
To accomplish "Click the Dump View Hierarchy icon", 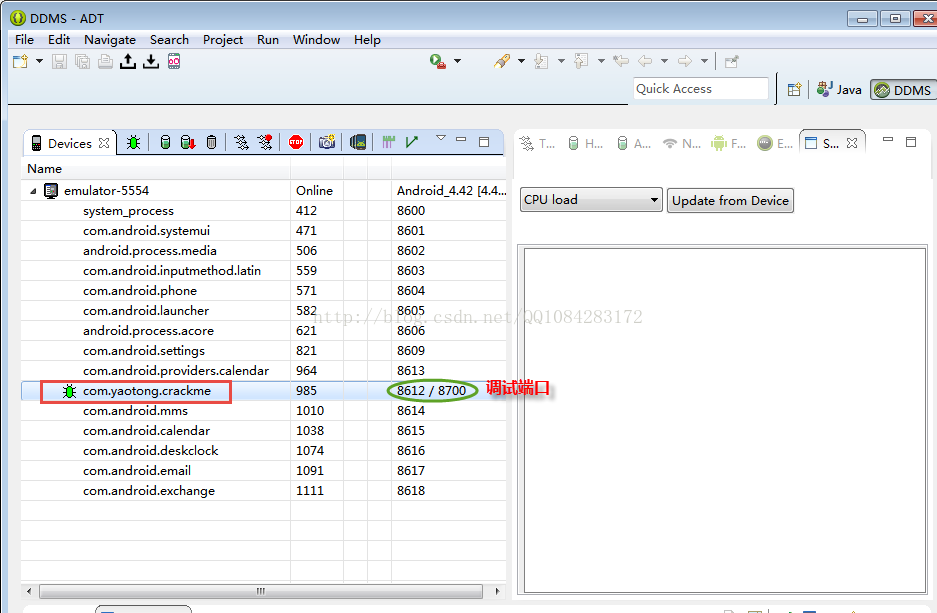I will [358, 142].
